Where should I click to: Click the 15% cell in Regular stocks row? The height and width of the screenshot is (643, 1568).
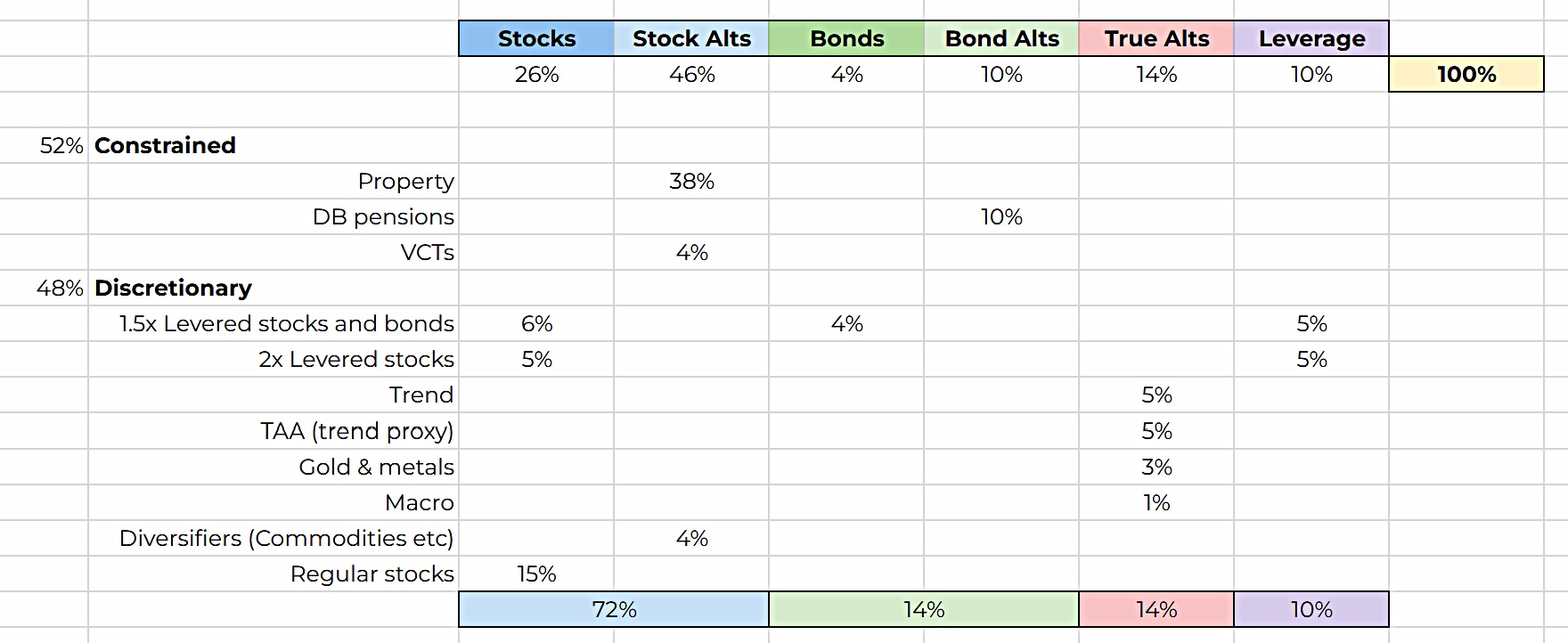pos(536,574)
